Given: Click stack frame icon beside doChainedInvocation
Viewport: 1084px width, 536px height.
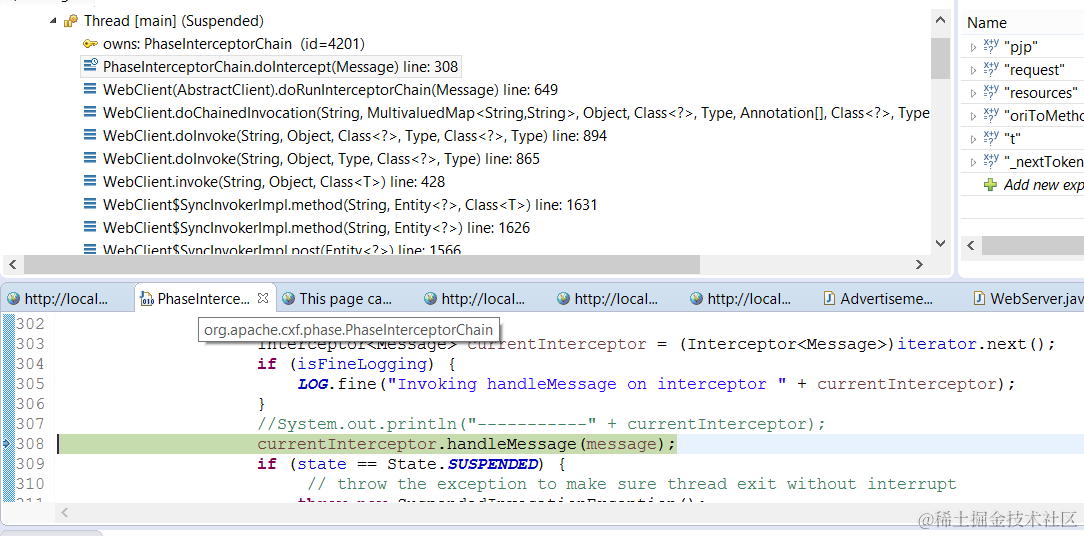Looking at the screenshot, I should tap(90, 112).
